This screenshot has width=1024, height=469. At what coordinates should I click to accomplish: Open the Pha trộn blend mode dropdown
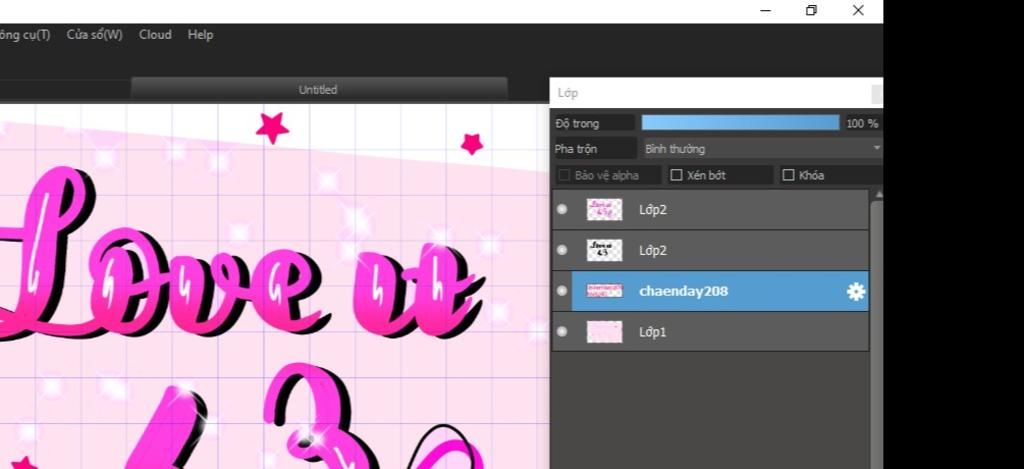[761, 149]
